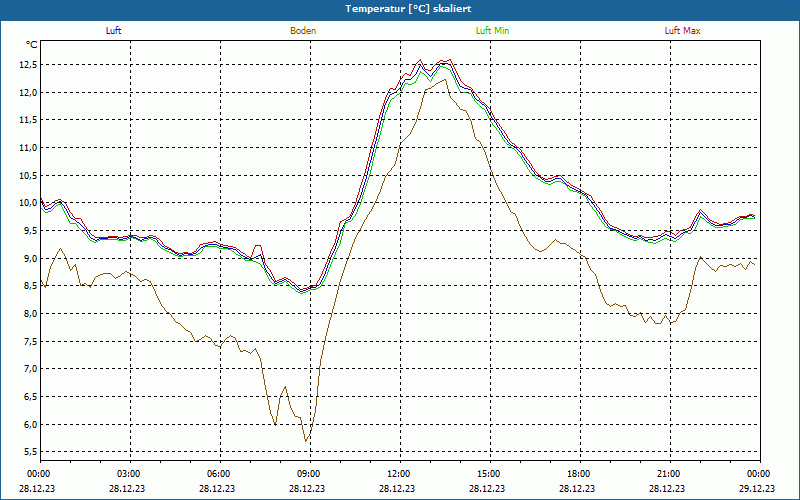
Task: Click the 7,0 y-axis value
Action: click(30, 369)
